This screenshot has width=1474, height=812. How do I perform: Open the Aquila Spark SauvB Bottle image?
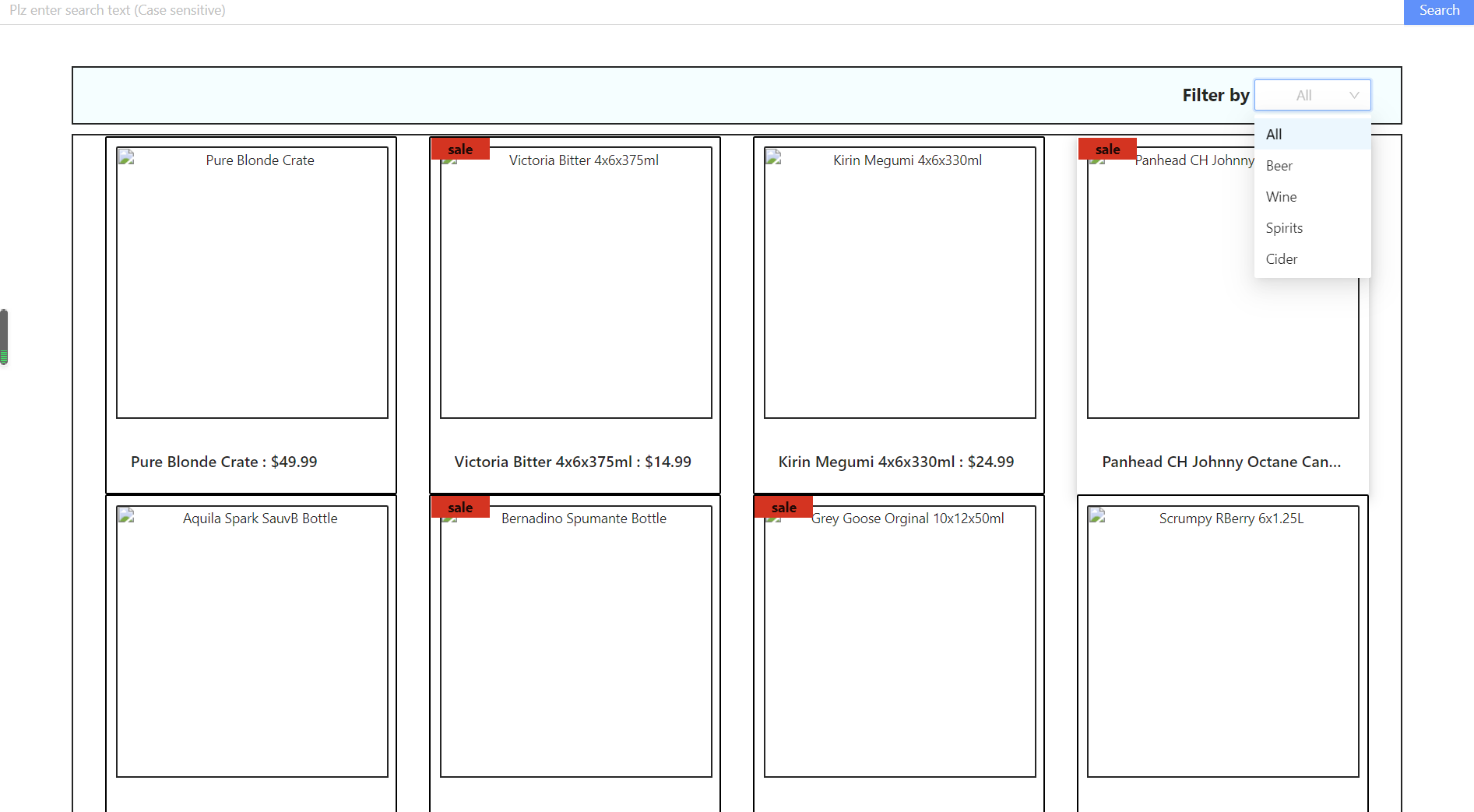252,642
